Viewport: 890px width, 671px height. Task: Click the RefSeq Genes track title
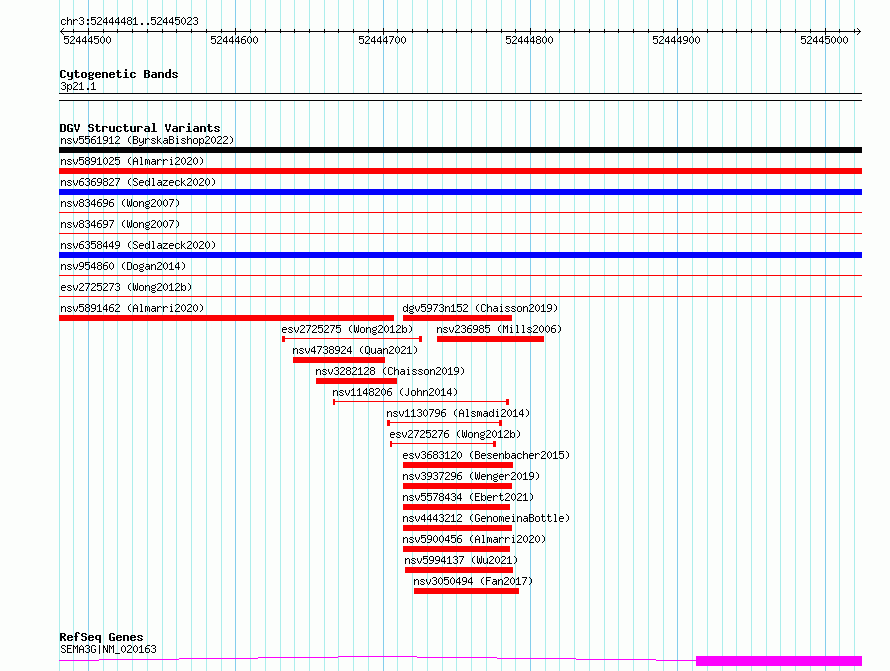coord(101,637)
